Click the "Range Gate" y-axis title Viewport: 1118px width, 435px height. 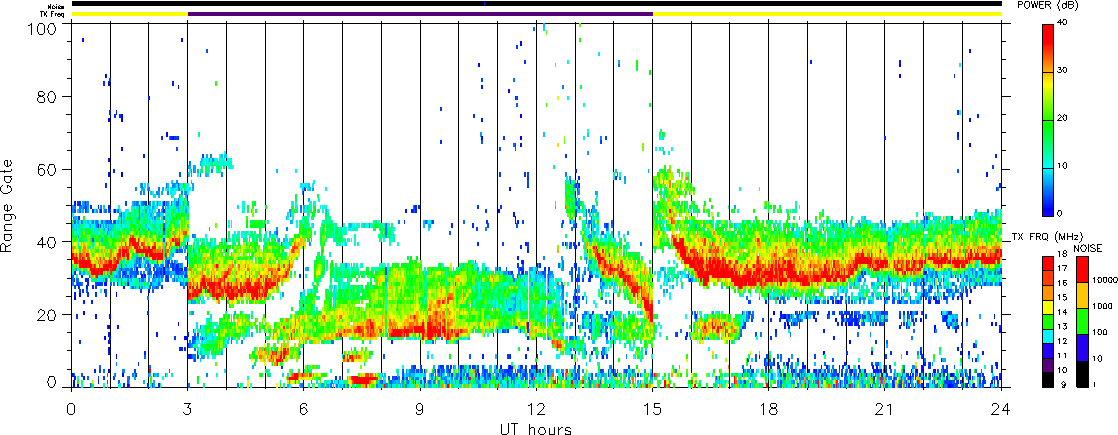(7, 205)
